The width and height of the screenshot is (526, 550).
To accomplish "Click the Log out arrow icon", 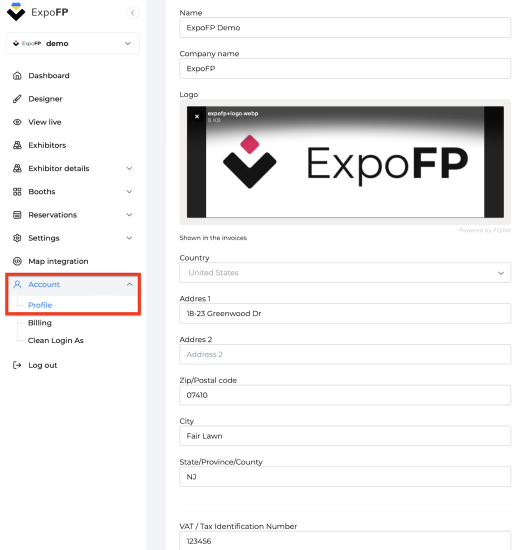I will click(x=17, y=365).
